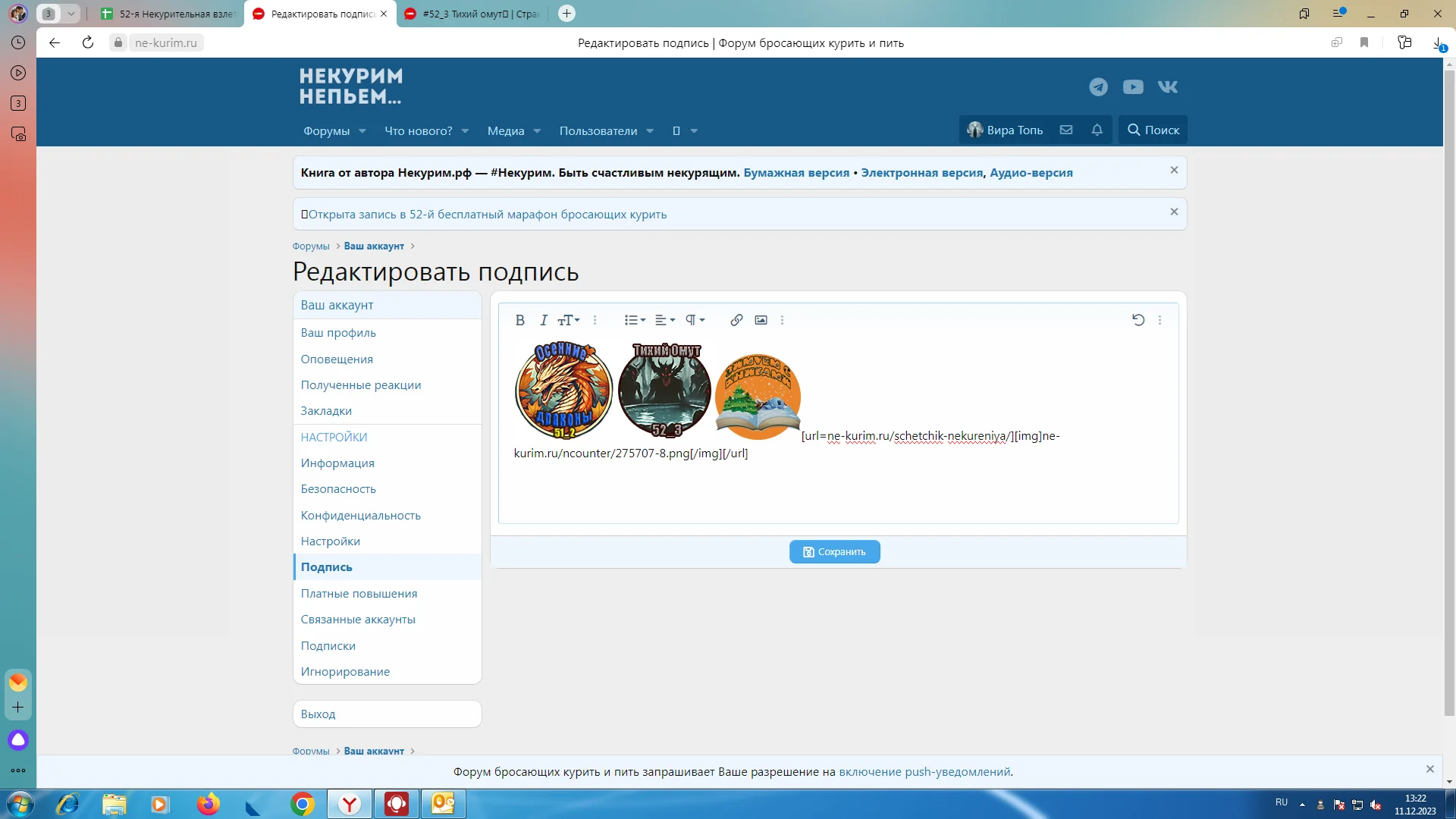Check alerts via the bell icon
The width and height of the screenshot is (1456, 819).
click(x=1096, y=130)
